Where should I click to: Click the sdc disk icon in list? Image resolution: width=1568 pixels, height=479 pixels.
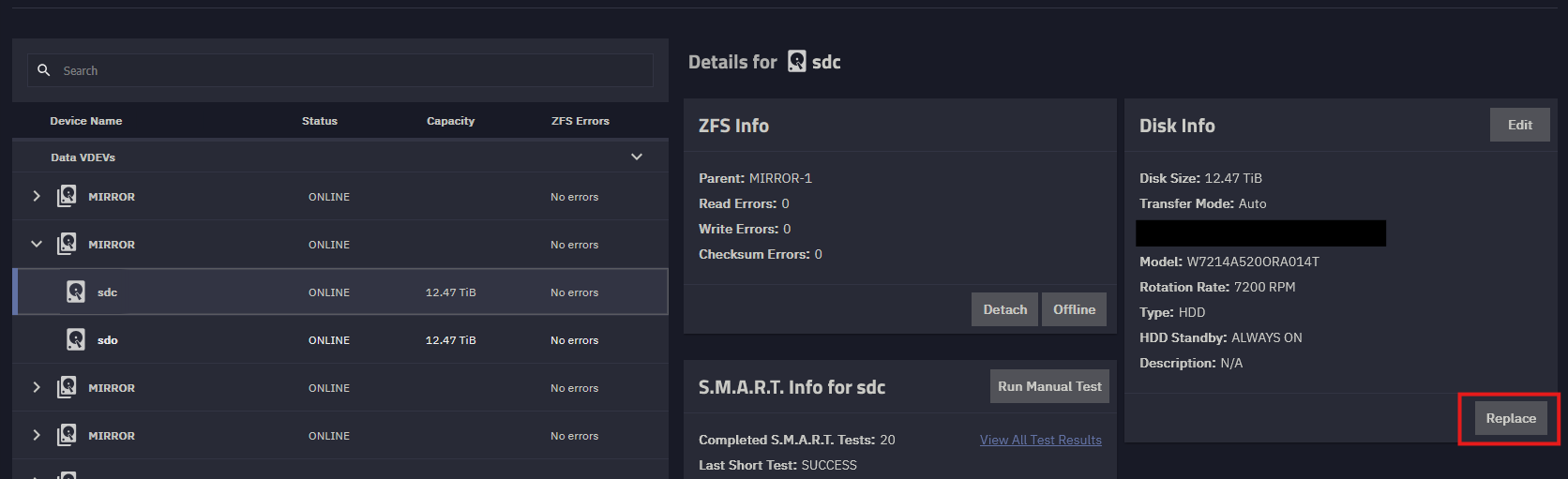coord(76,292)
